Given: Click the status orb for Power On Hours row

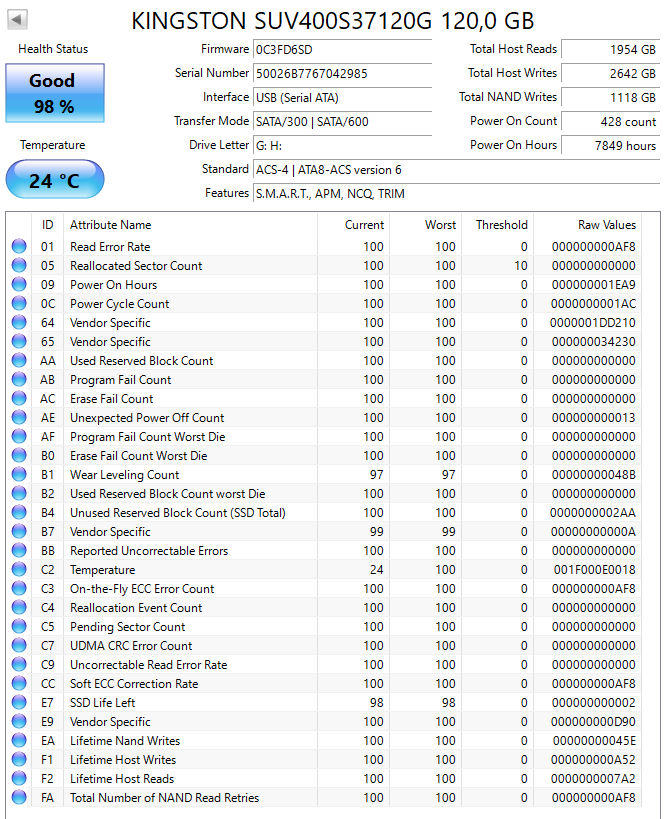Looking at the screenshot, I should (19, 285).
